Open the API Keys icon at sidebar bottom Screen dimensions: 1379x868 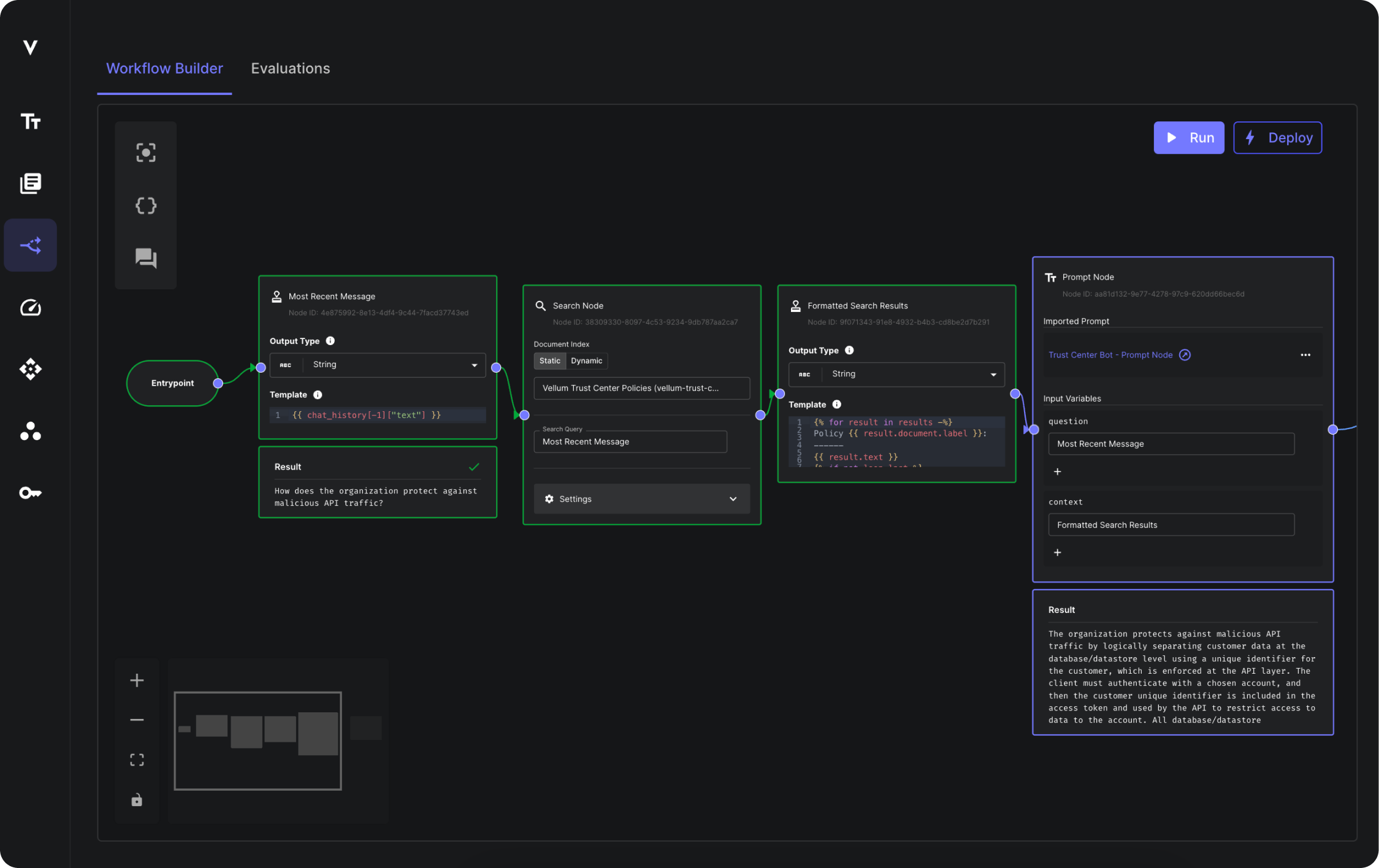30,492
